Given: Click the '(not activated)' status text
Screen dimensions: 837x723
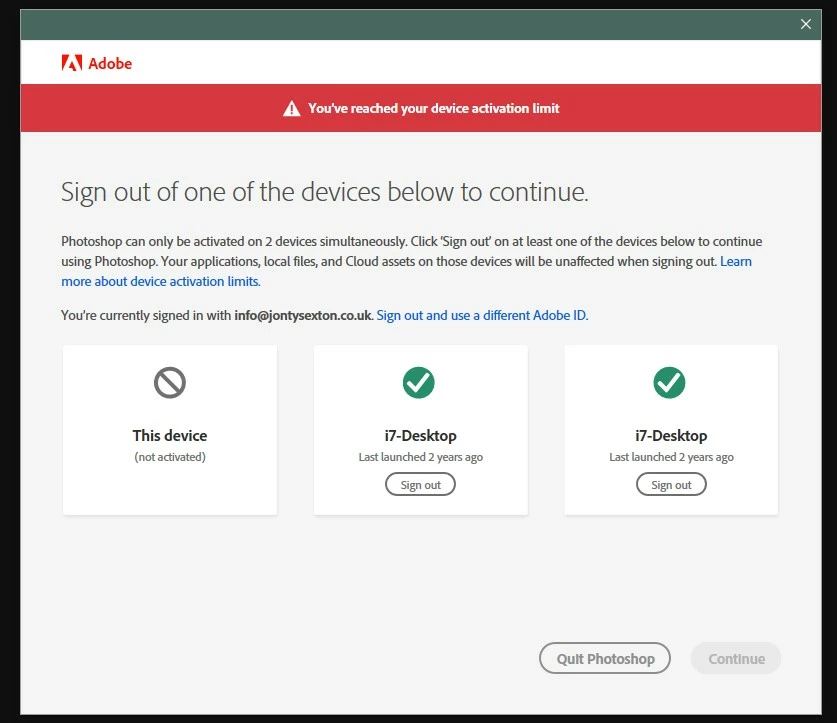Looking at the screenshot, I should click(x=170, y=457).
